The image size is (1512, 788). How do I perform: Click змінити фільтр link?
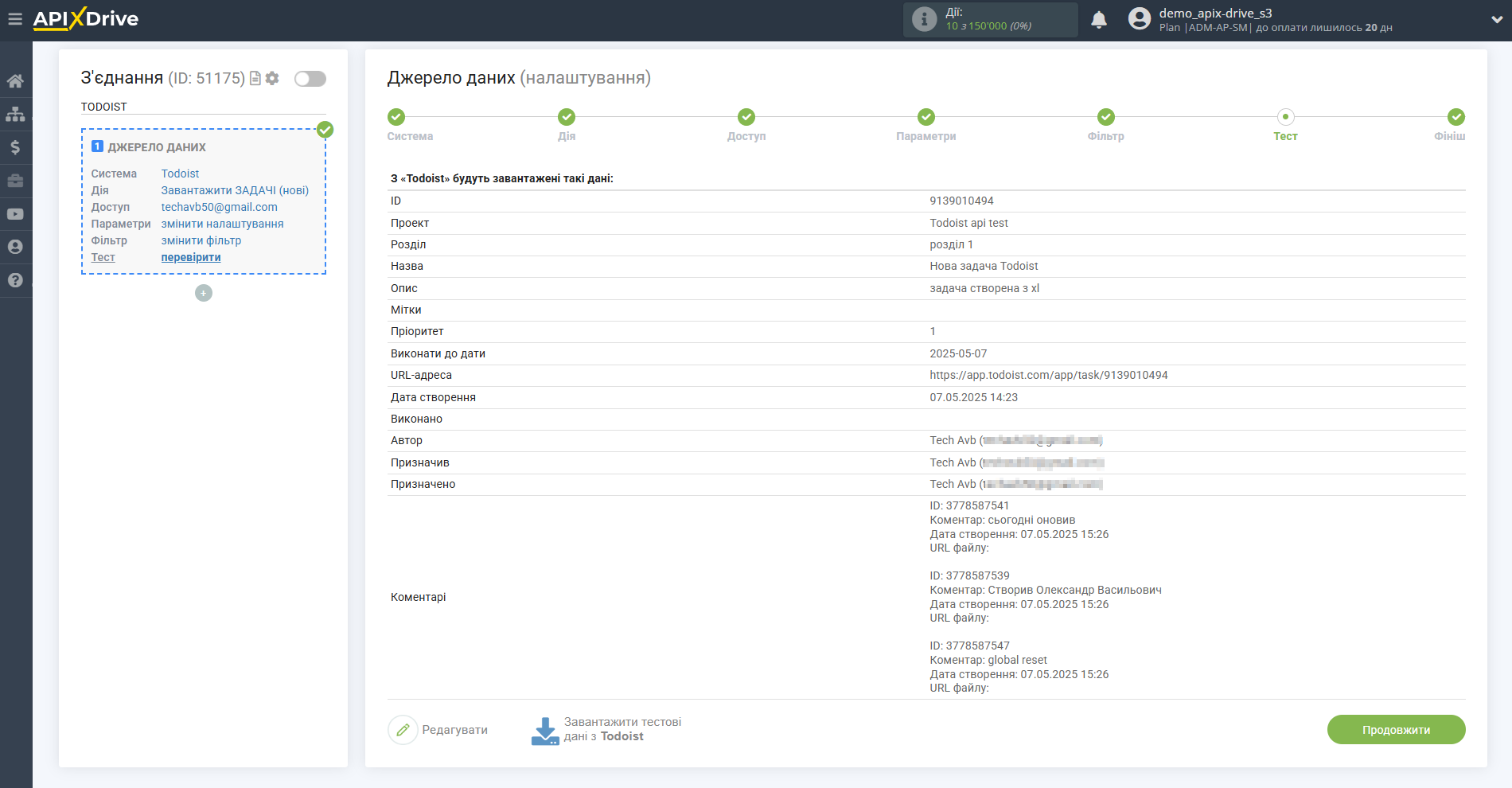tap(201, 240)
